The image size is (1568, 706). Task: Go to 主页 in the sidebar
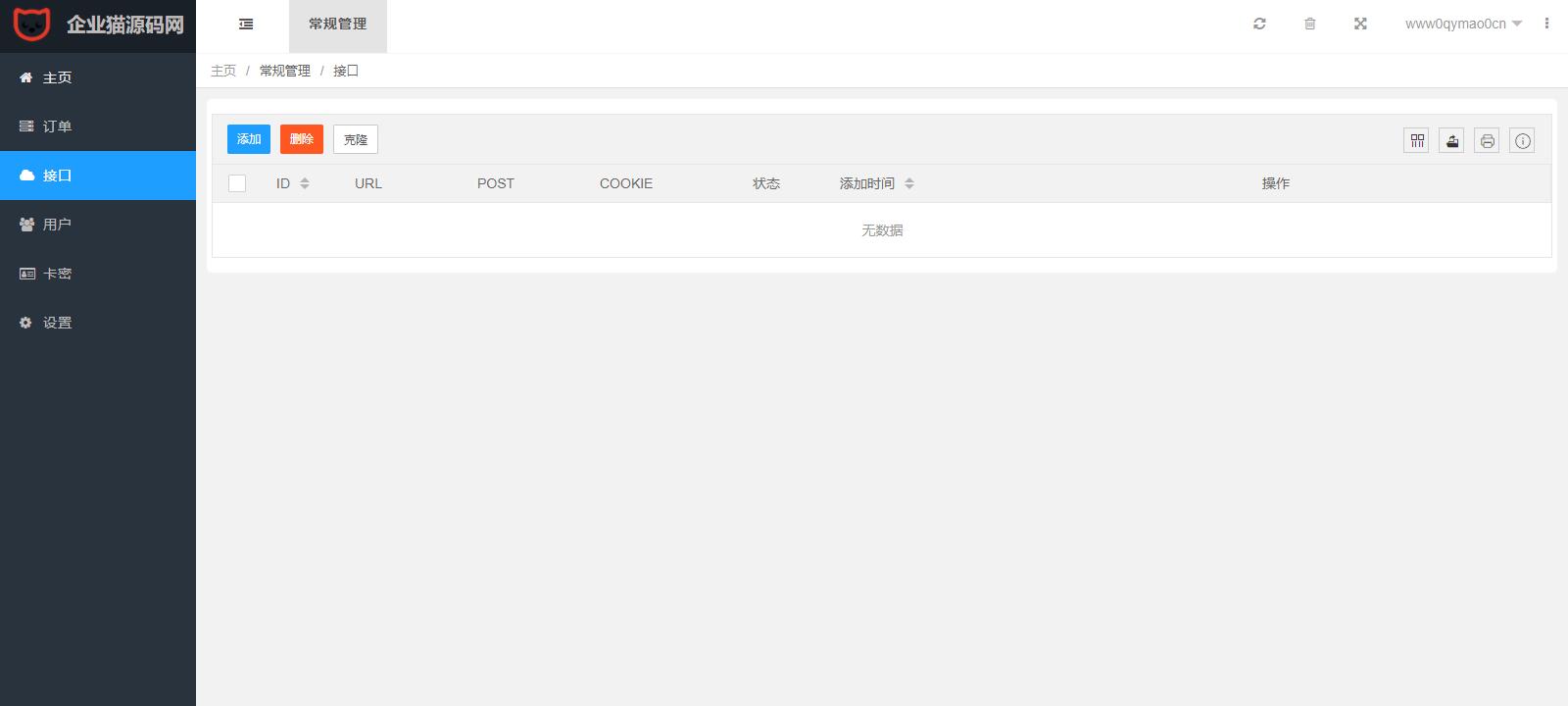tap(98, 77)
